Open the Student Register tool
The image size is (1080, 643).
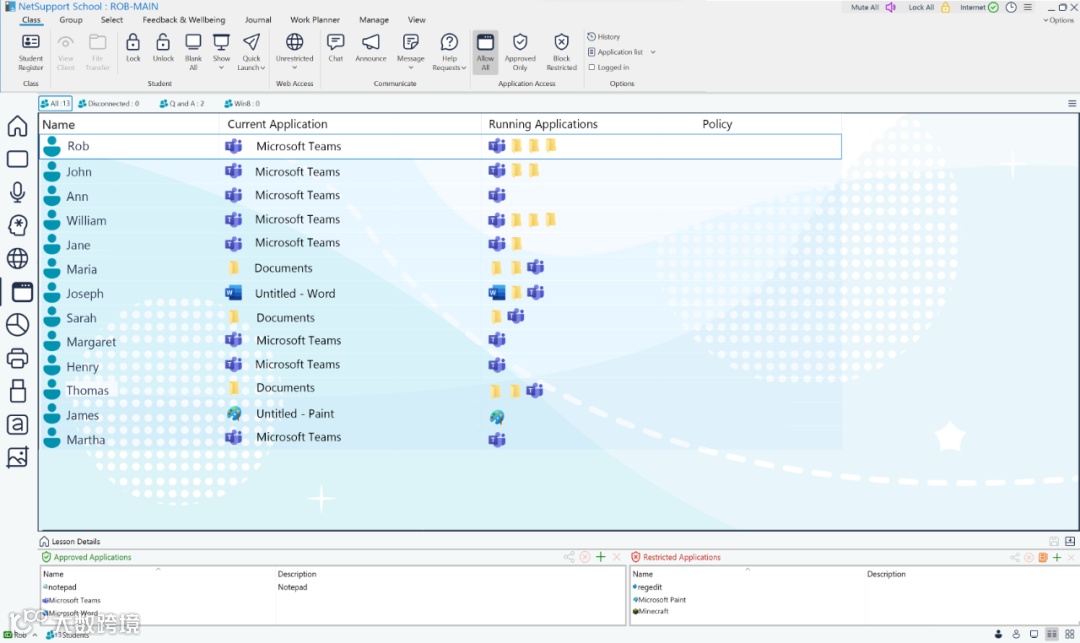pos(30,52)
